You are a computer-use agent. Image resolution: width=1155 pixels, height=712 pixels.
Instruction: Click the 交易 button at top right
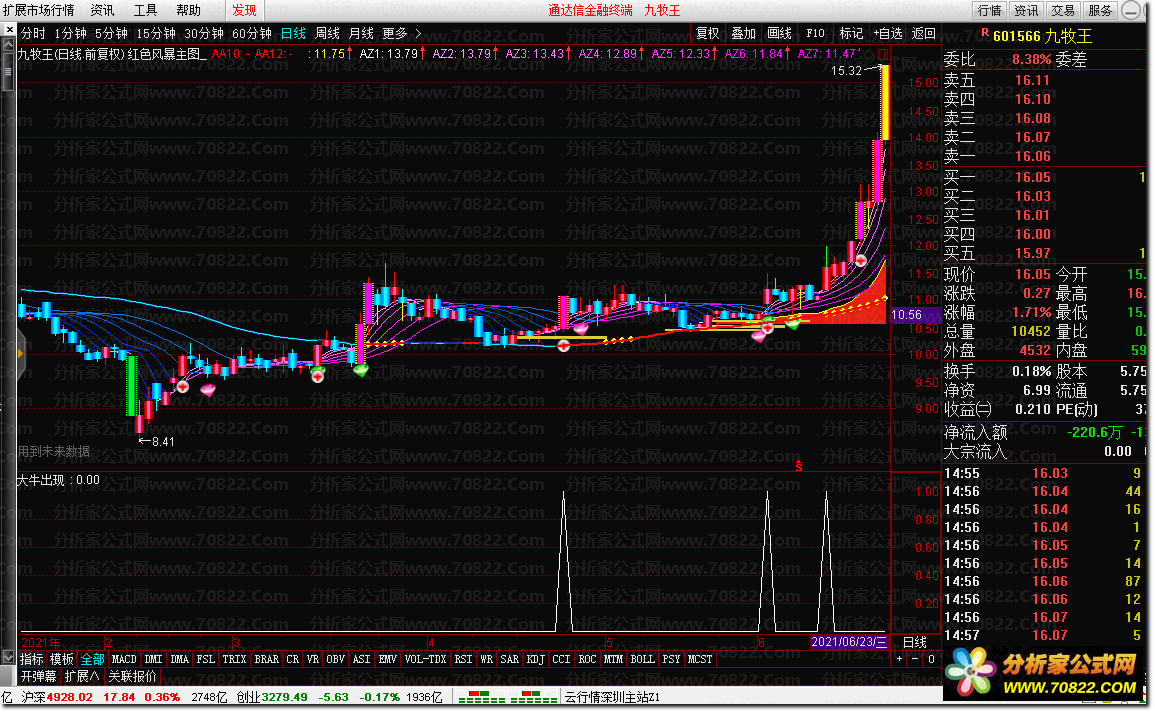tap(1063, 10)
